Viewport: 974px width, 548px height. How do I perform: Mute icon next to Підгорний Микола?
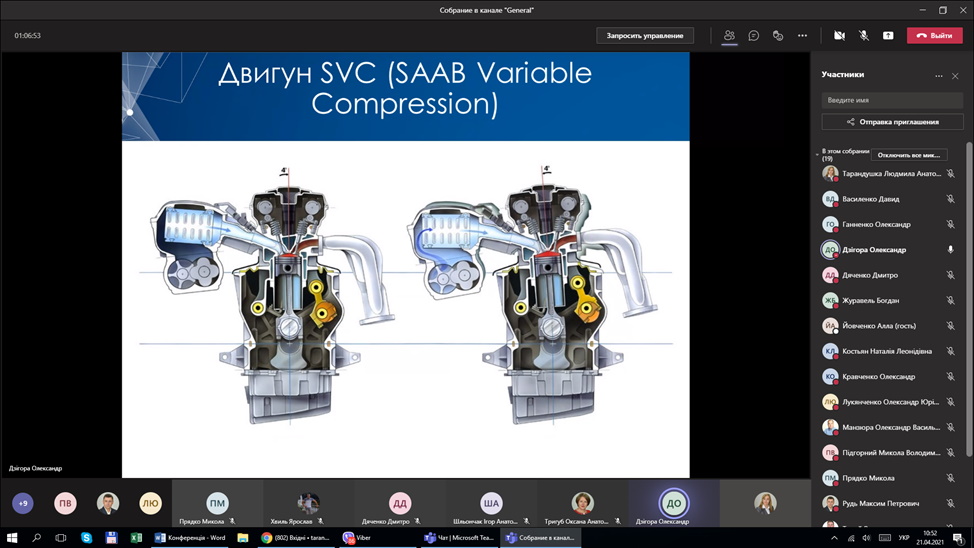coord(950,452)
